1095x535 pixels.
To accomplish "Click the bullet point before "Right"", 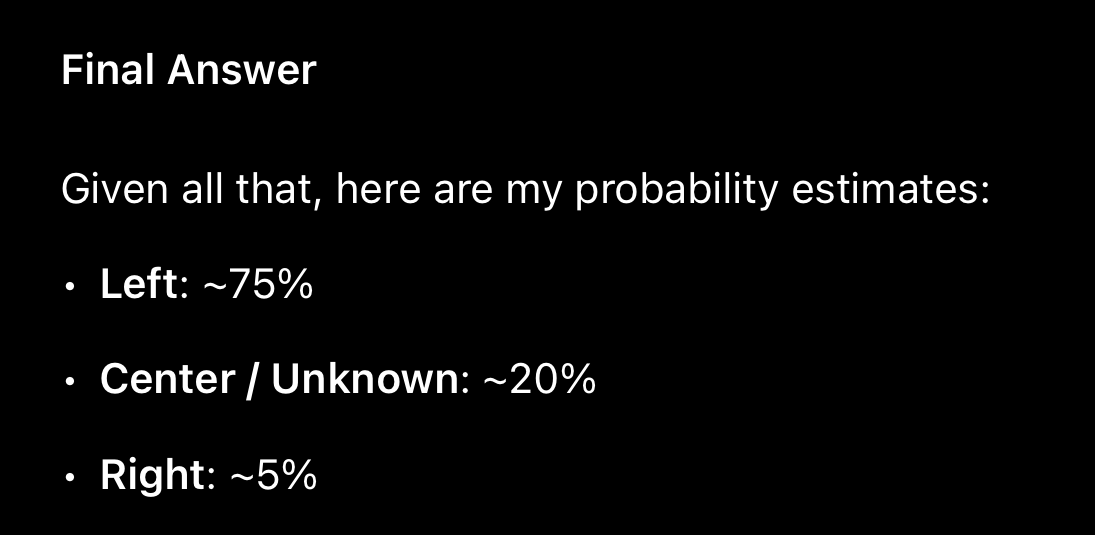I will point(69,476).
